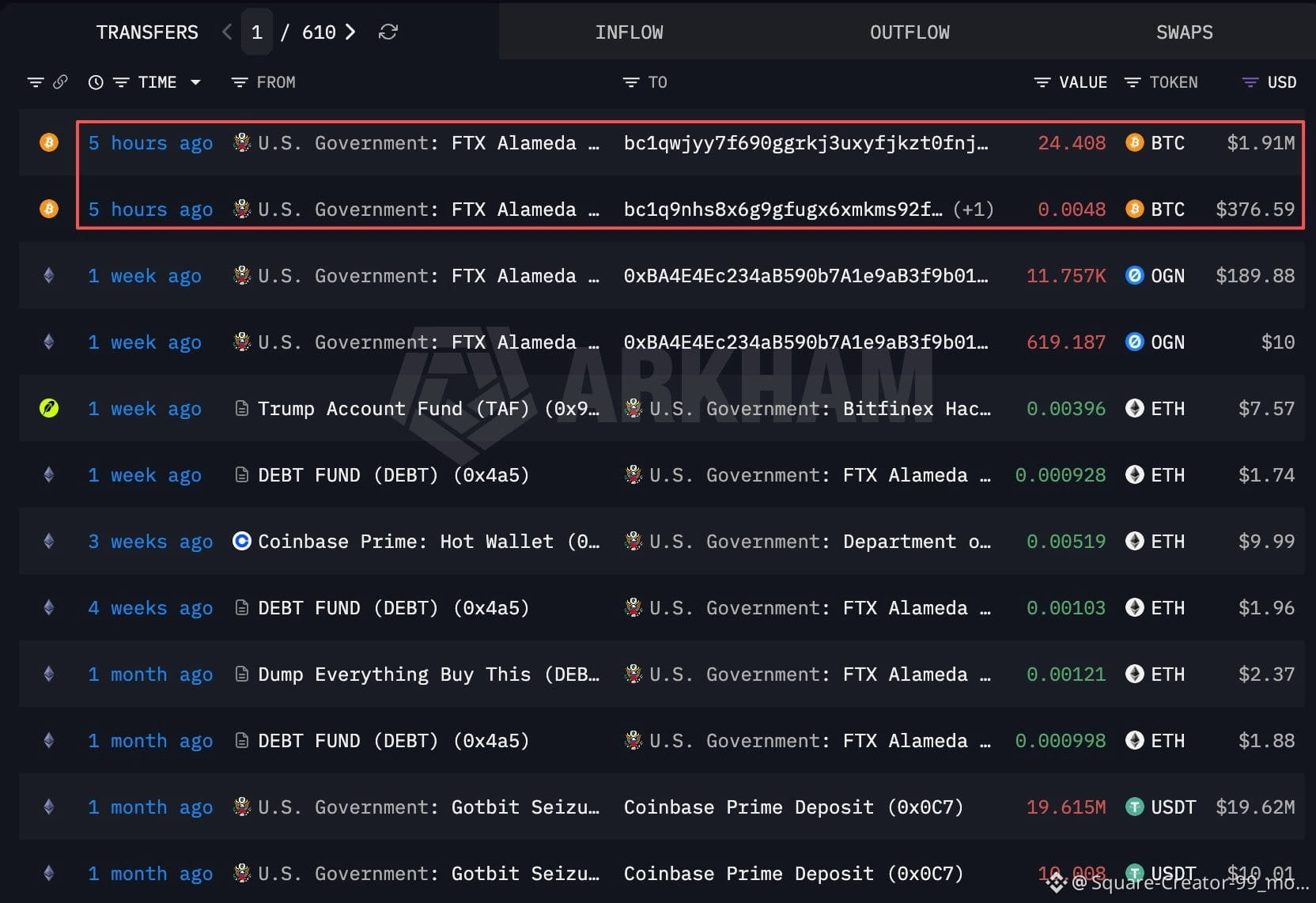Click Bitcoin chain icon of 0.0048 BTC row
This screenshot has height=903, width=1316.
49,209
